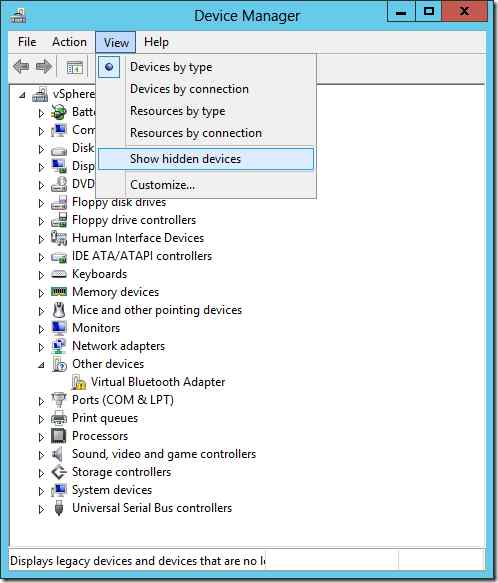498x583 pixels.
Task: Click the Display adapters category icon
Action: [59, 166]
